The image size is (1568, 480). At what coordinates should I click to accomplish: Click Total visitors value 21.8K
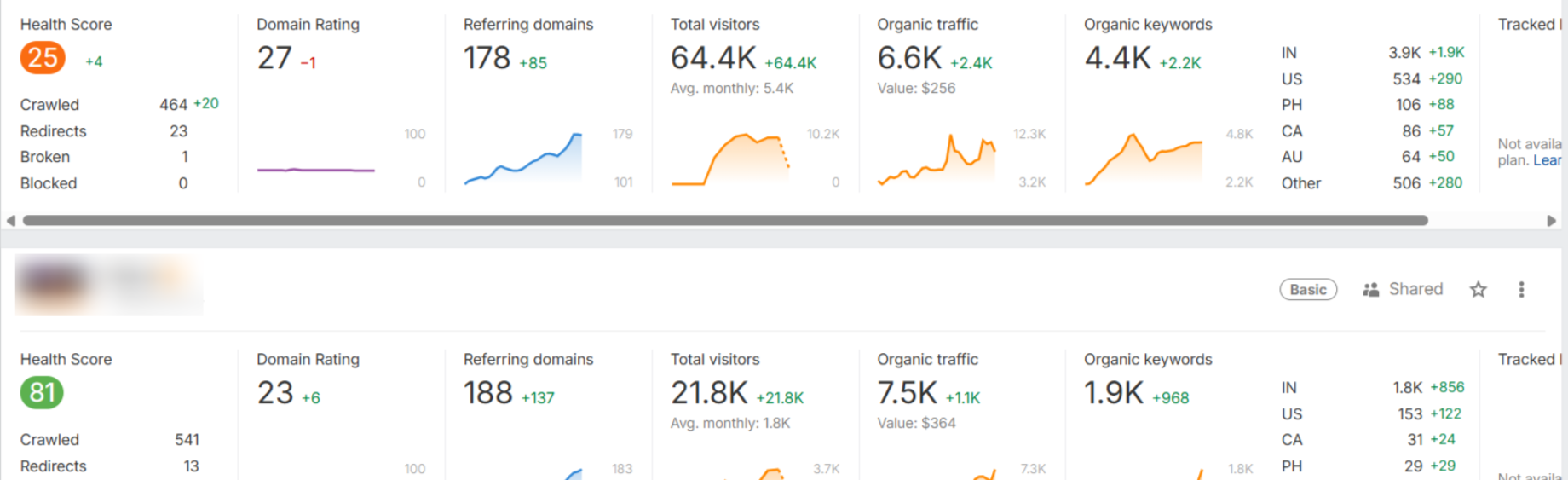click(709, 393)
